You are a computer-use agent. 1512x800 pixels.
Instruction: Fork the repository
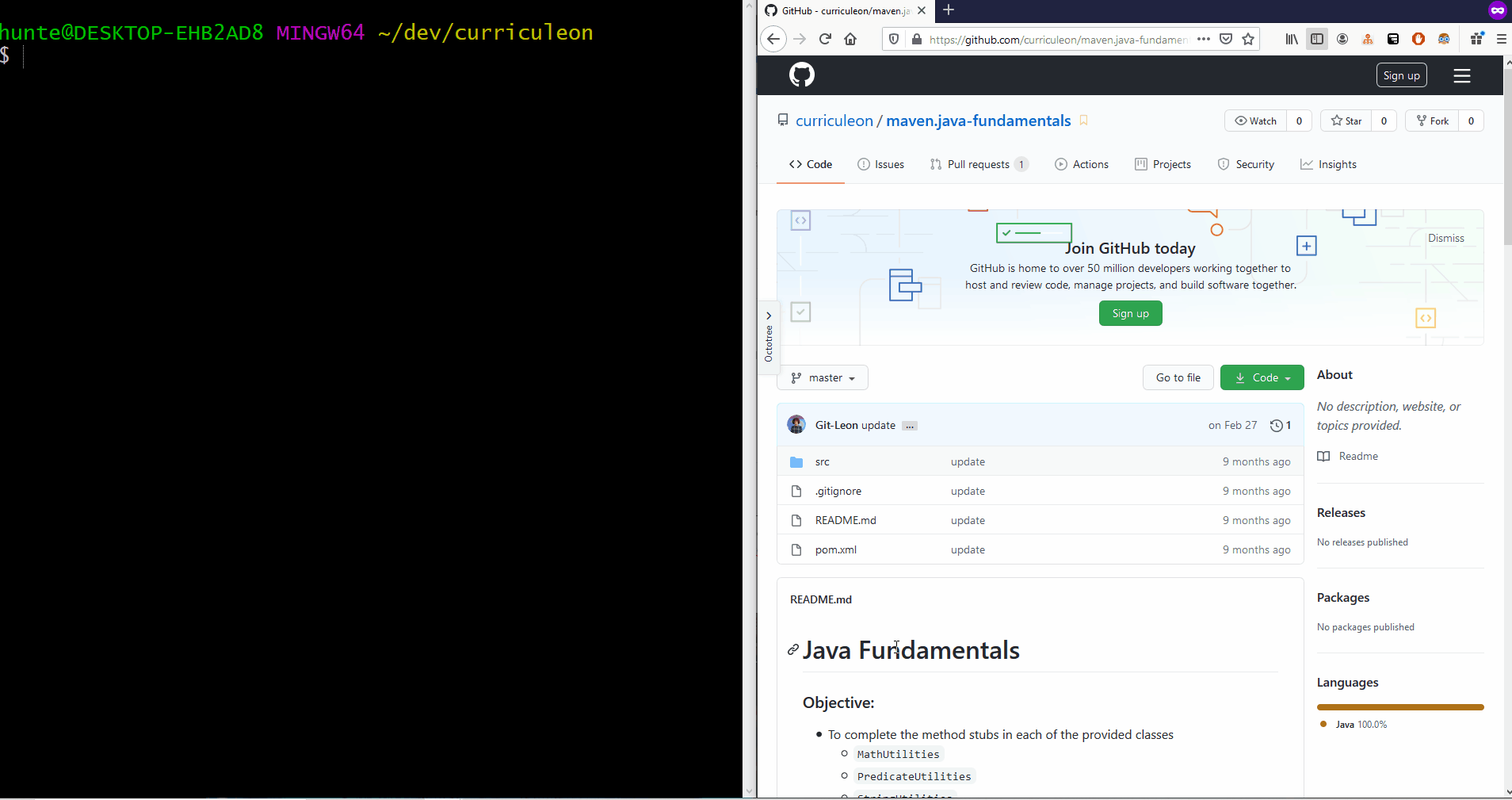point(1433,121)
